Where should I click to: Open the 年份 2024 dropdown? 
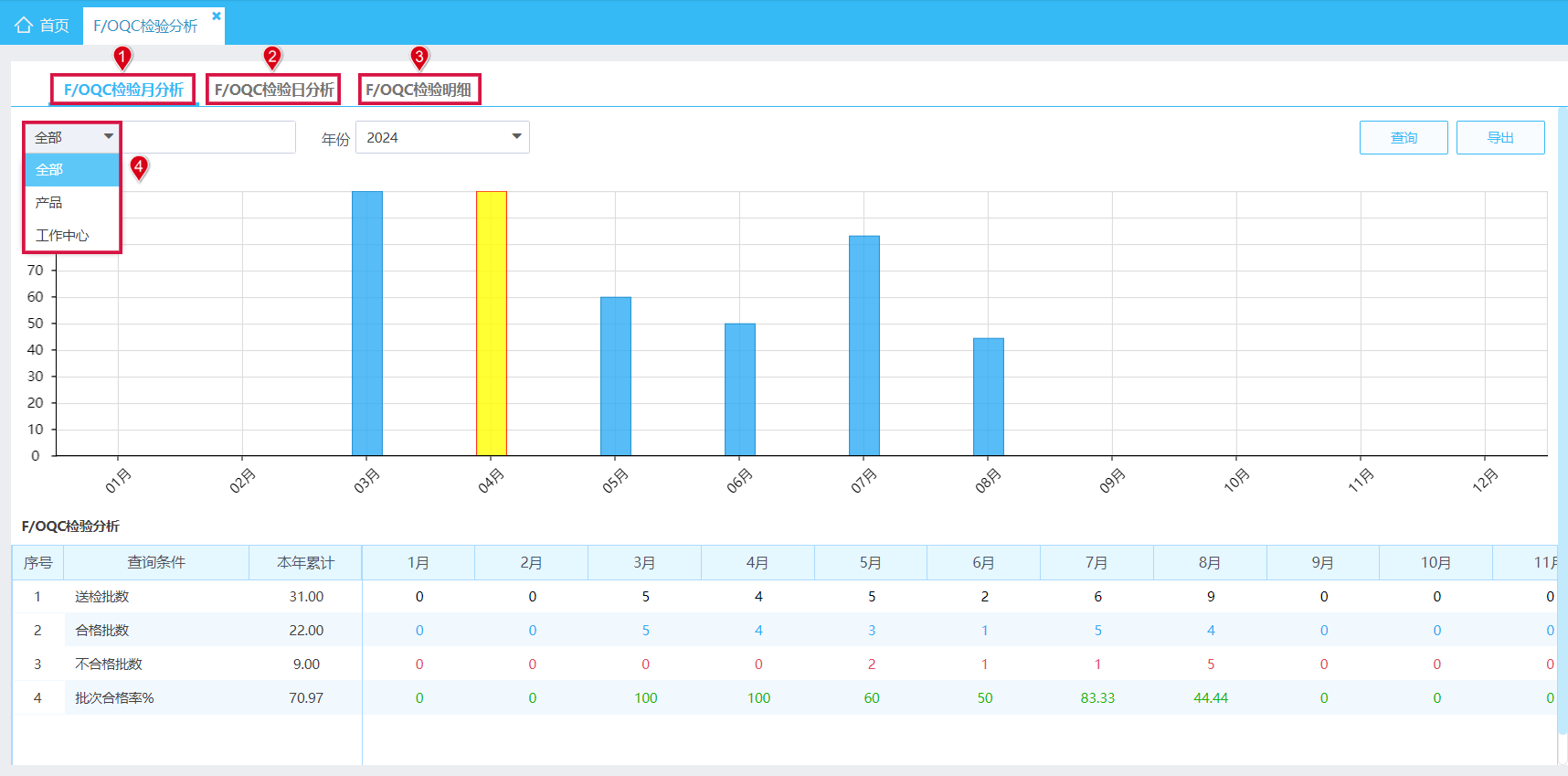(x=442, y=137)
